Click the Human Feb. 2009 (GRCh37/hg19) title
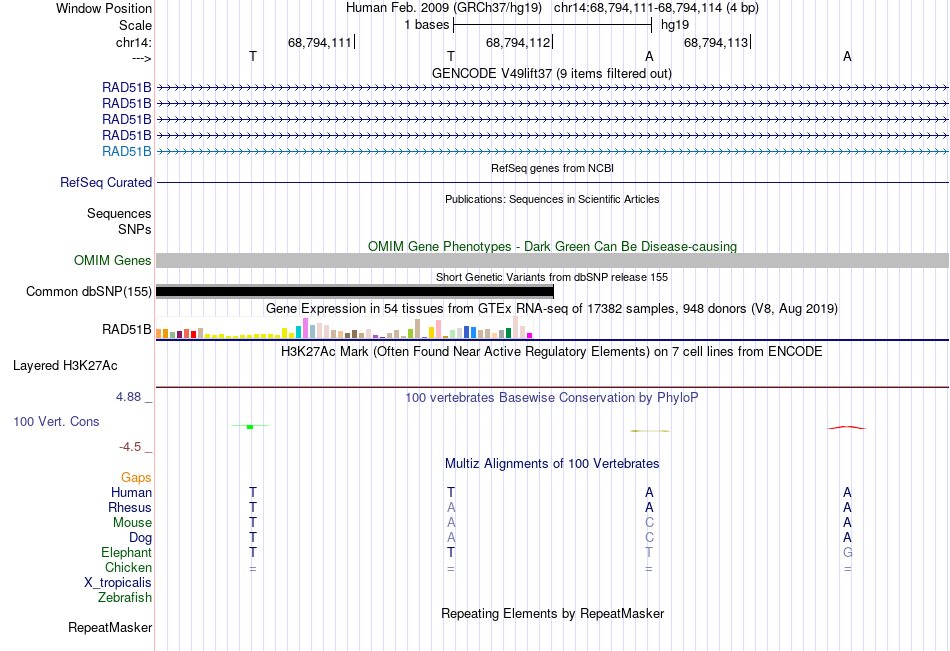Viewport: 950px width, 651px height. point(443,8)
